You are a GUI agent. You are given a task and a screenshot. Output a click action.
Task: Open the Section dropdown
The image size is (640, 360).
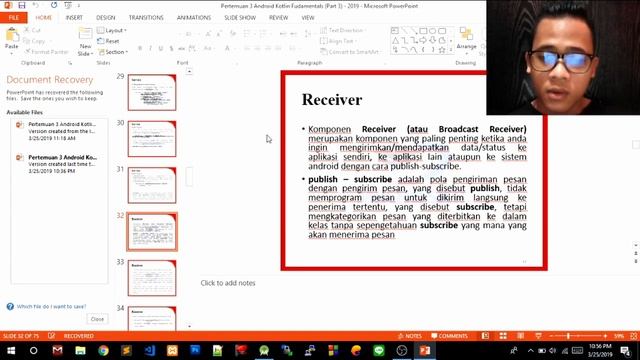pyautogui.click(x=113, y=52)
